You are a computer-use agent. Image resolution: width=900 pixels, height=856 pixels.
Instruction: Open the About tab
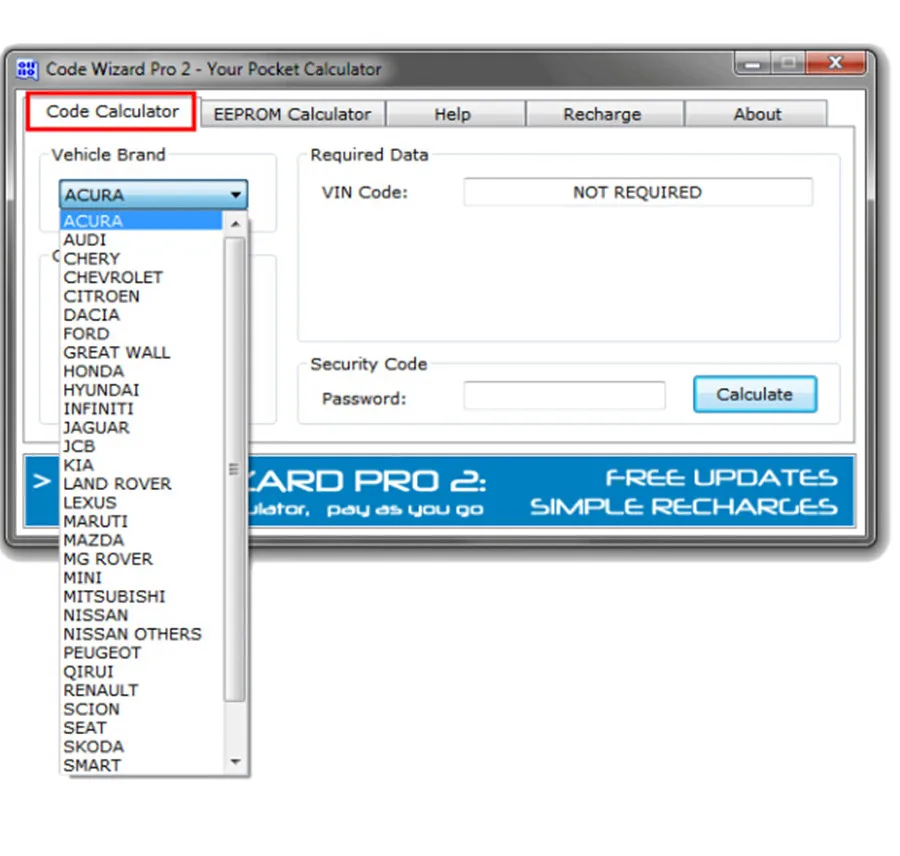tap(757, 114)
